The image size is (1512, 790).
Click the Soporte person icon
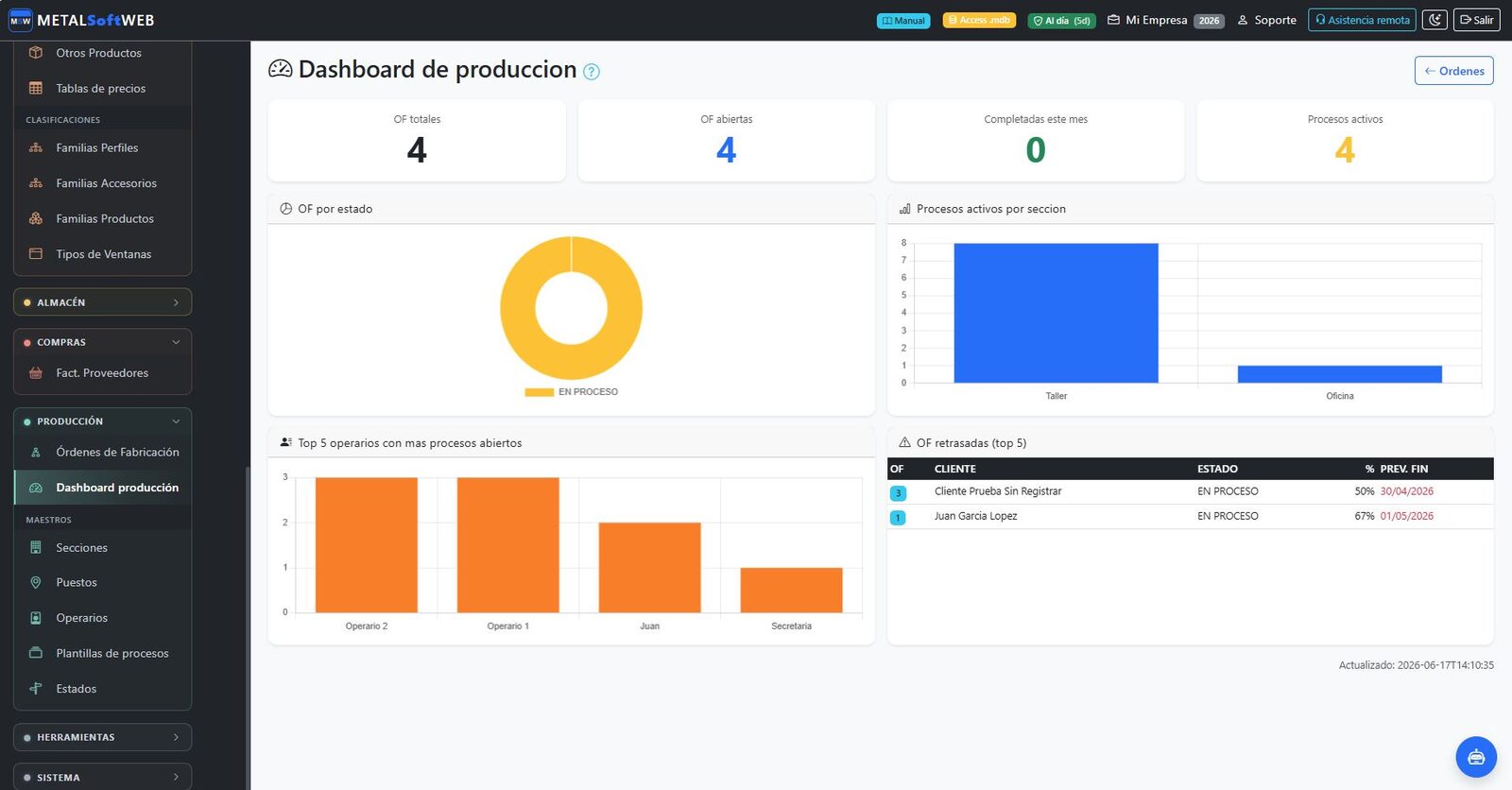(x=1243, y=20)
